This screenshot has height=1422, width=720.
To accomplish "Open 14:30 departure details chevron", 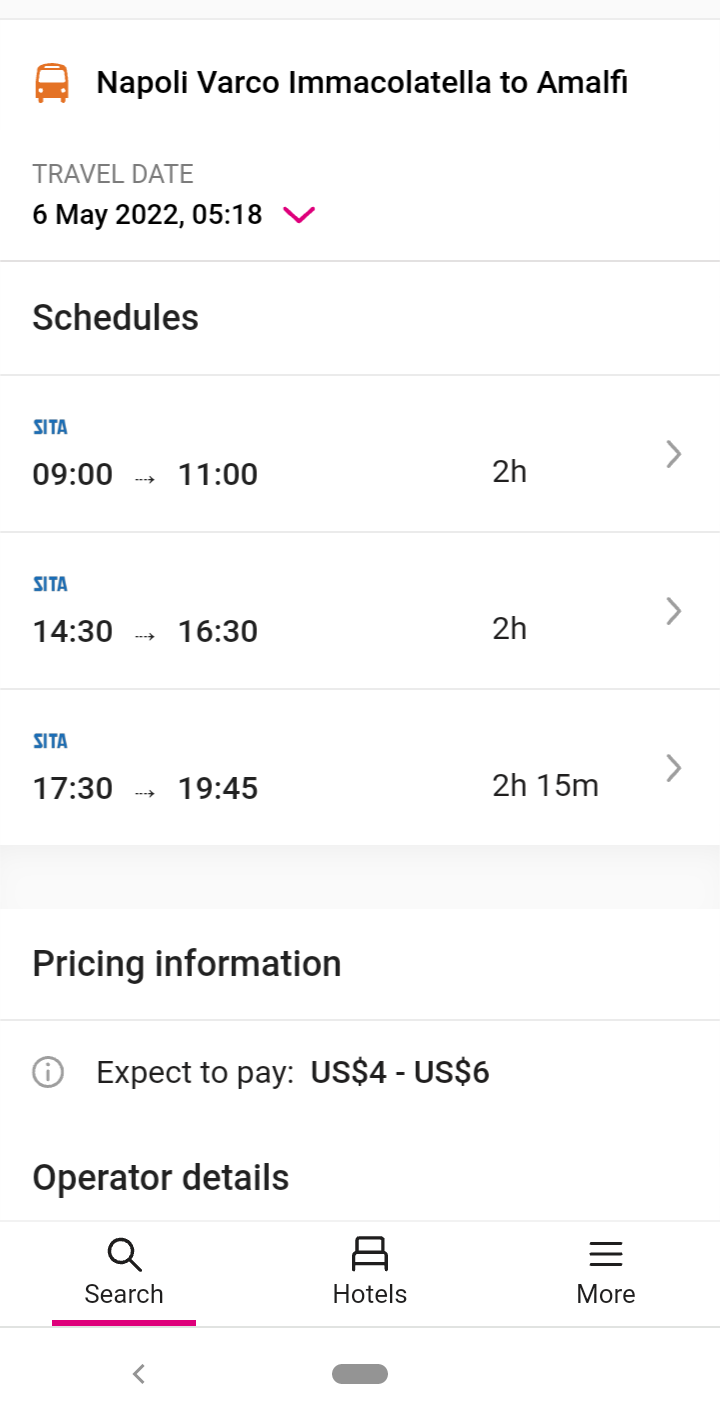I will (674, 611).
